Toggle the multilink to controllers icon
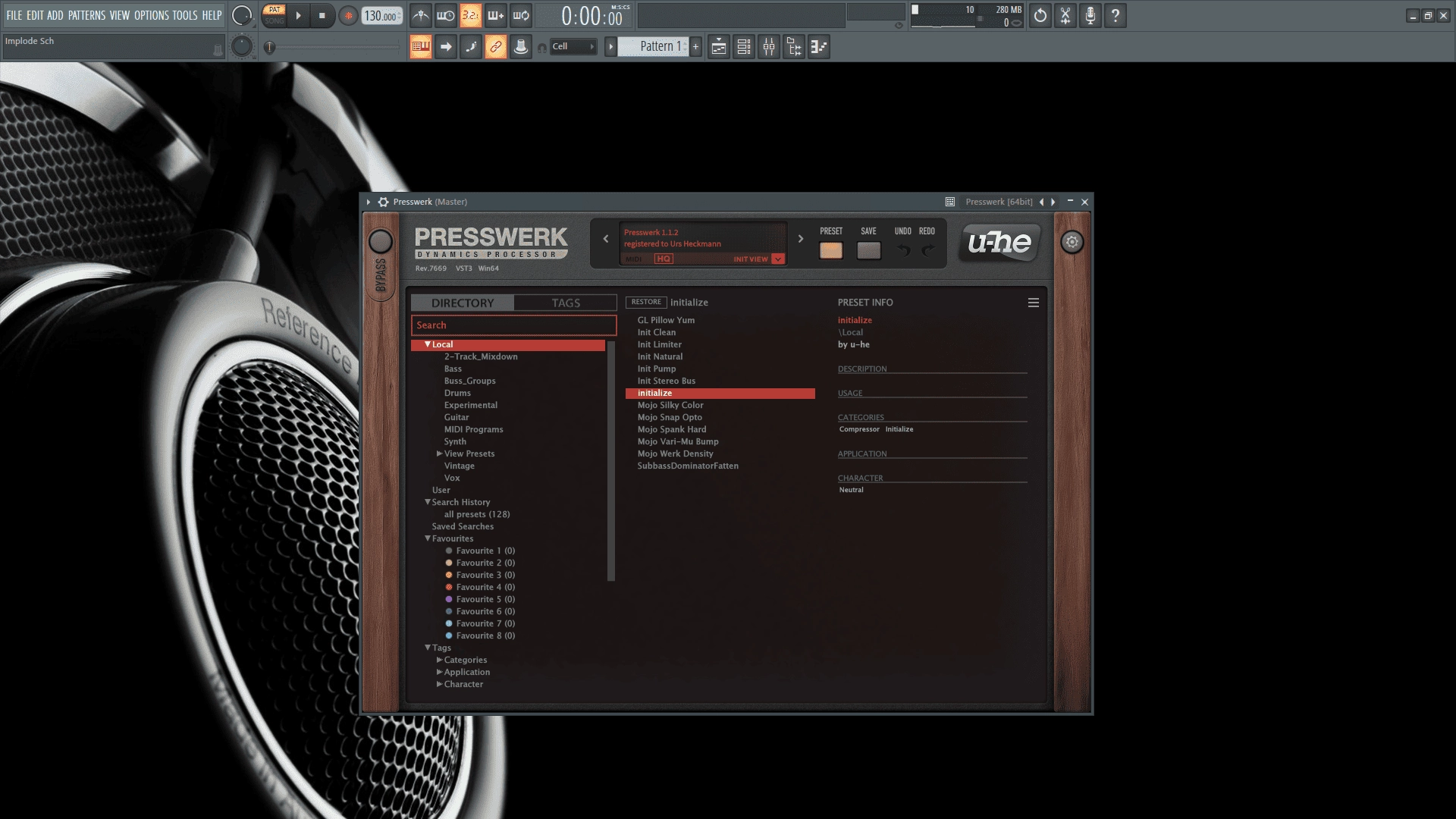The image size is (1456, 819). click(x=496, y=47)
